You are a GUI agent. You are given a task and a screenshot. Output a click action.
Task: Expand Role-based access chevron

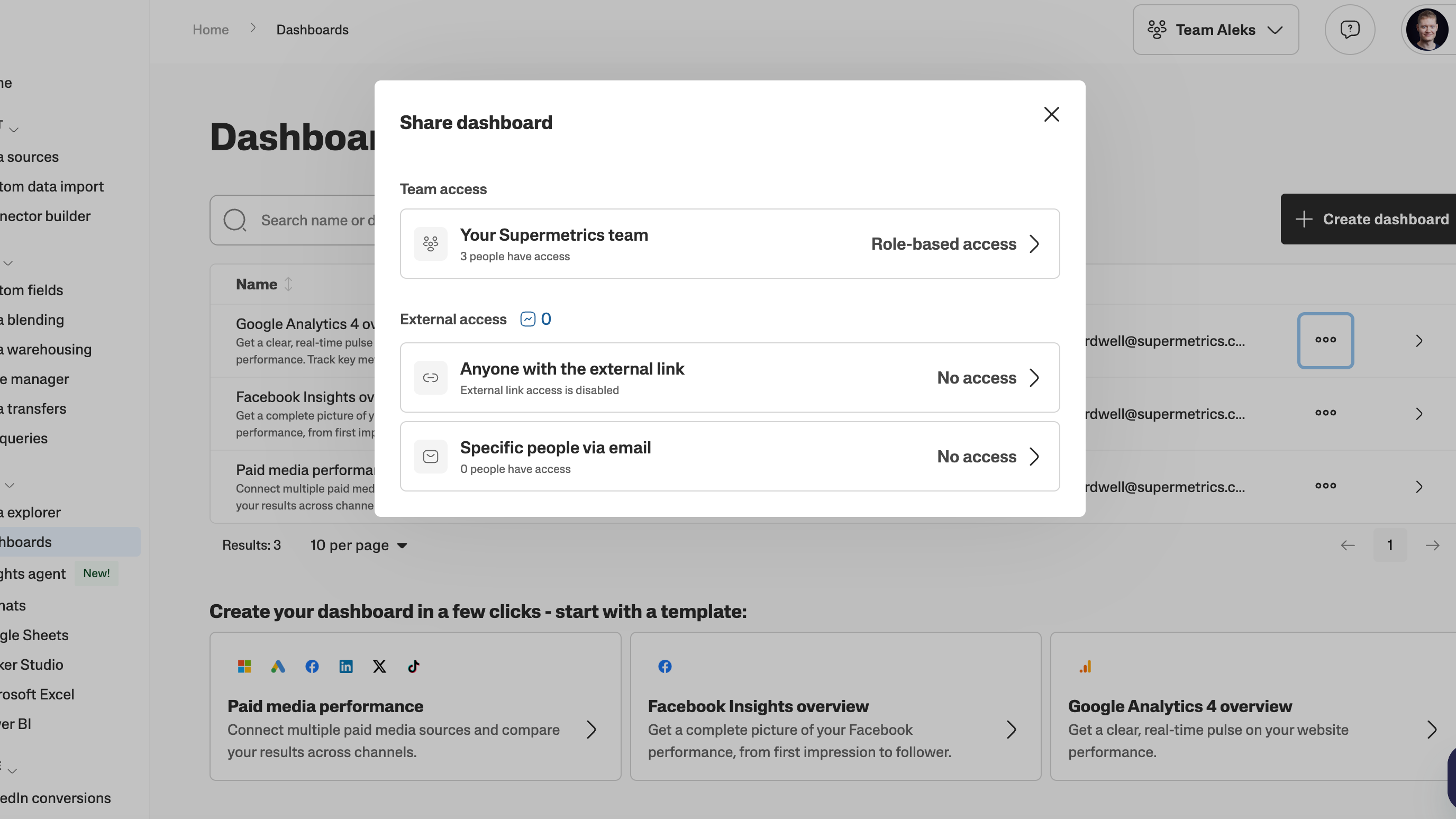click(1034, 243)
